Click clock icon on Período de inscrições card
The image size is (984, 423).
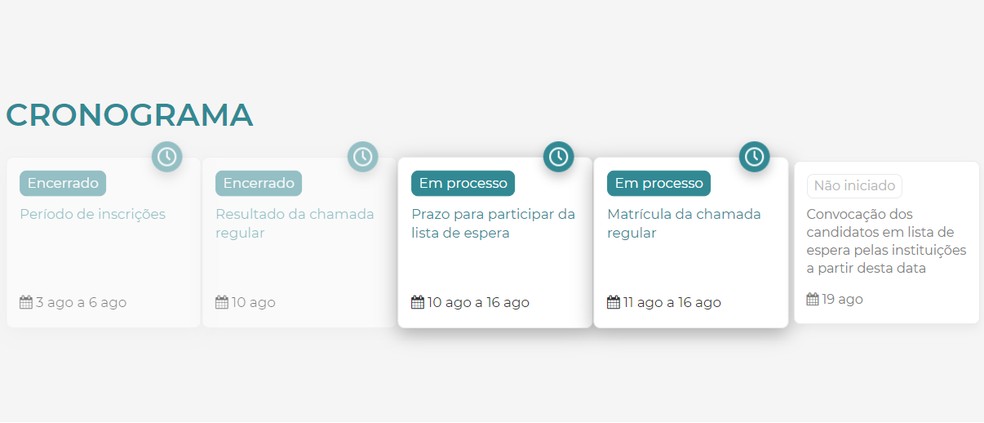tap(167, 157)
